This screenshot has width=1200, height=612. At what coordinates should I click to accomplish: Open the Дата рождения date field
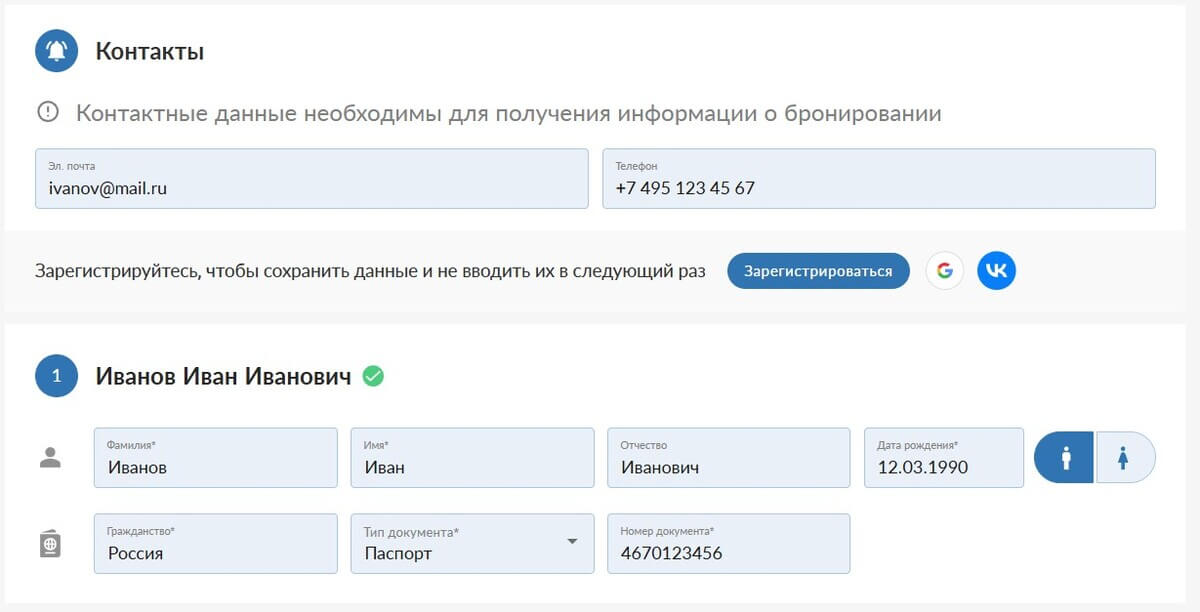[x=944, y=458]
